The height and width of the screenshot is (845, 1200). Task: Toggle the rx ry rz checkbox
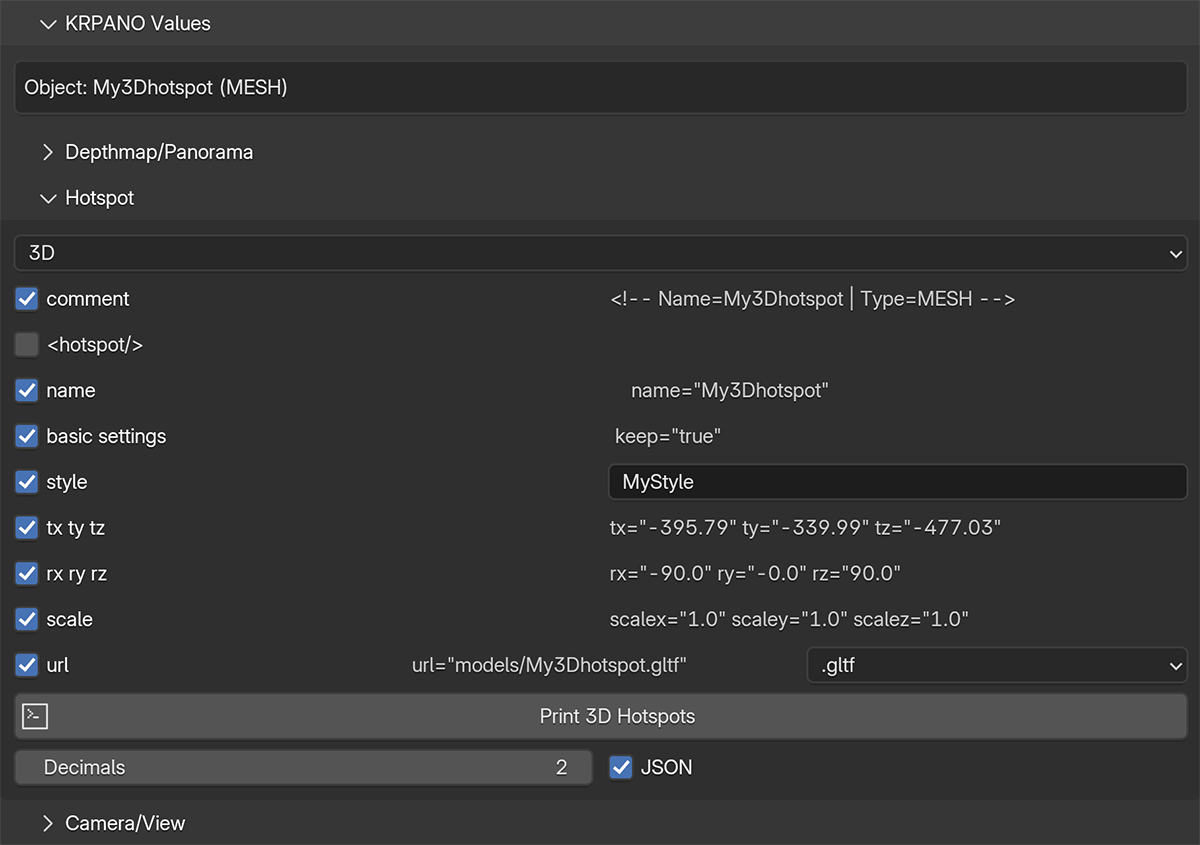pos(27,574)
